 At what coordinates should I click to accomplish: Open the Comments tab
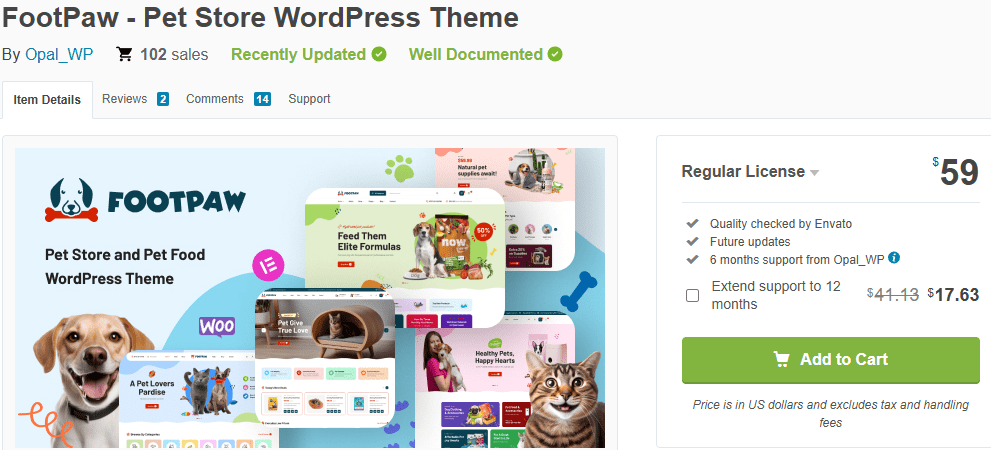215,99
